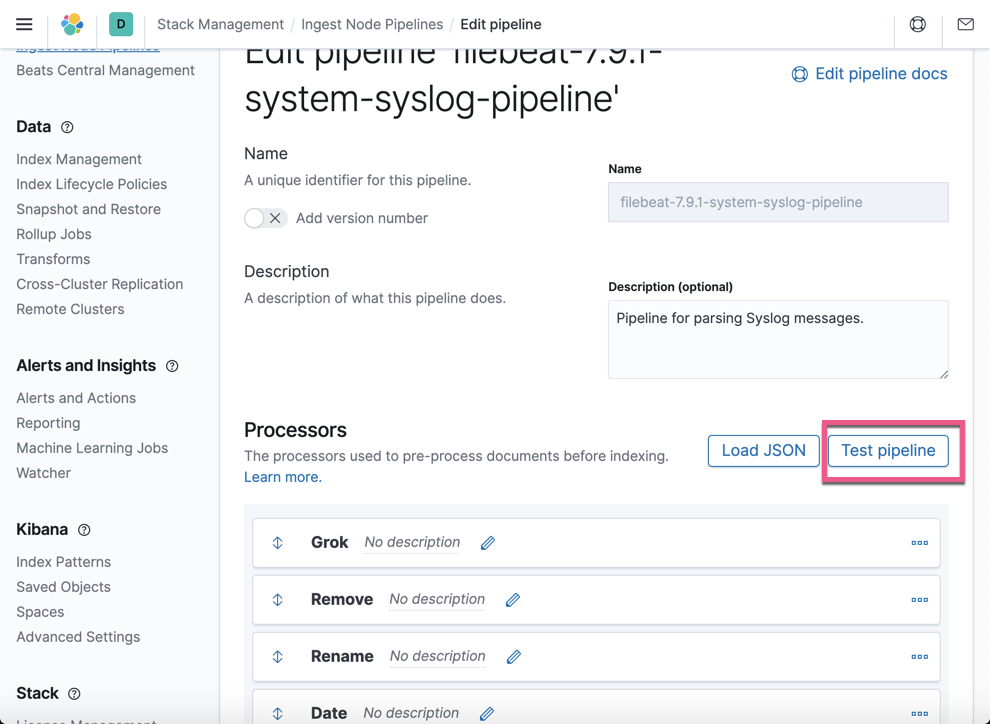This screenshot has height=724, width=990.
Task: Grab the Rename processor move handle
Action: [x=277, y=656]
